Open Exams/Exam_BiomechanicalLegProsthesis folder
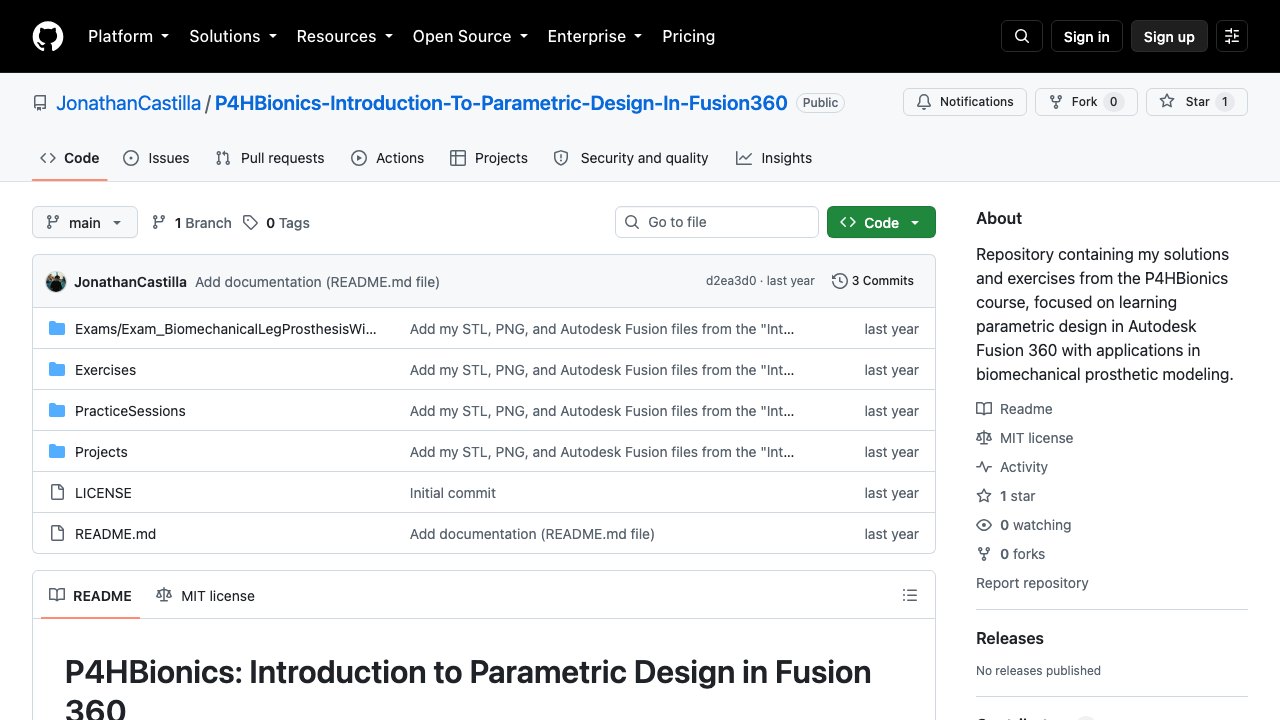Screen dimensions: 1280x720 226,329
